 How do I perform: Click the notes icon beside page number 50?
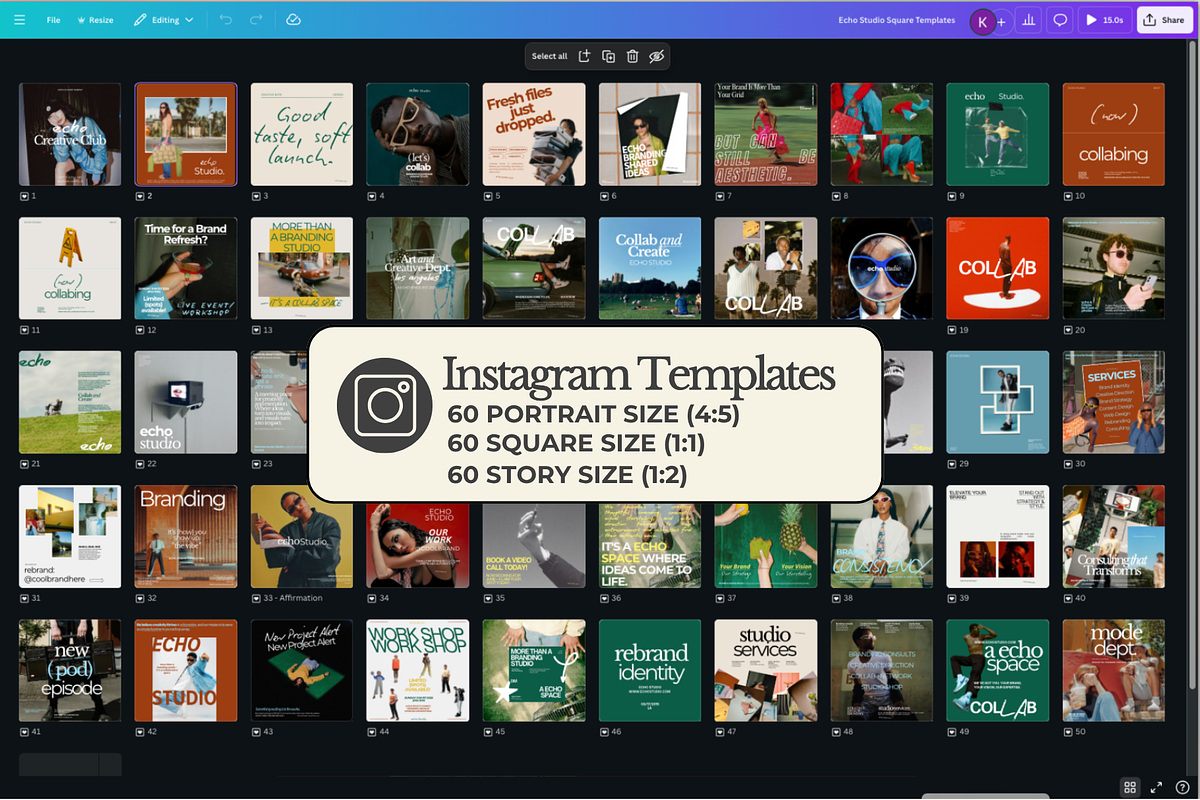1068,732
